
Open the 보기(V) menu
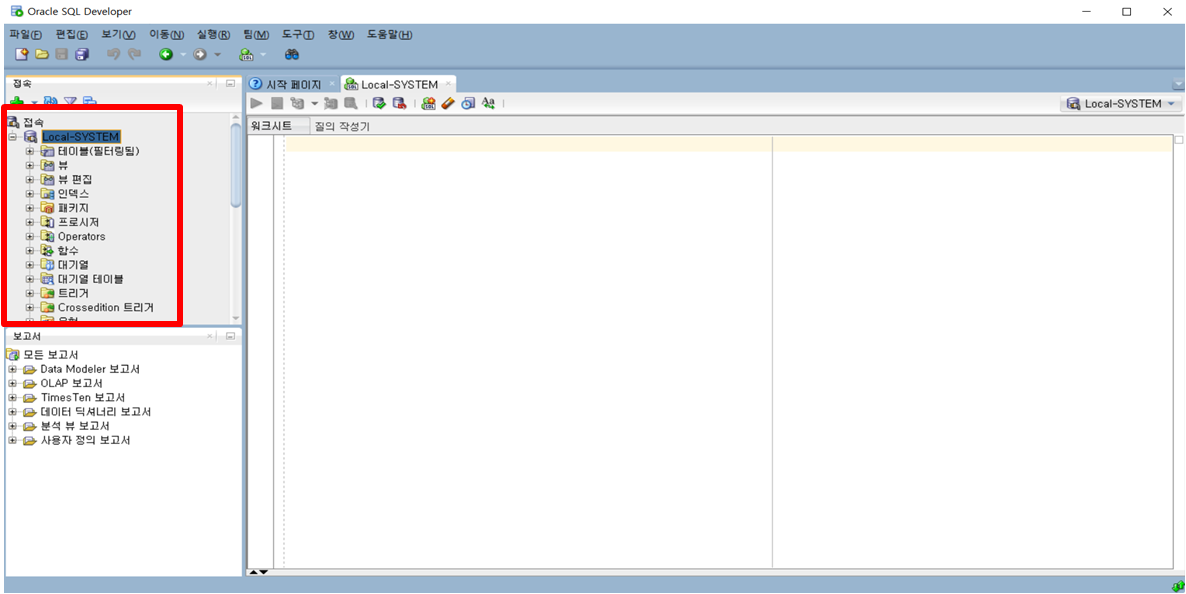click(x=119, y=35)
